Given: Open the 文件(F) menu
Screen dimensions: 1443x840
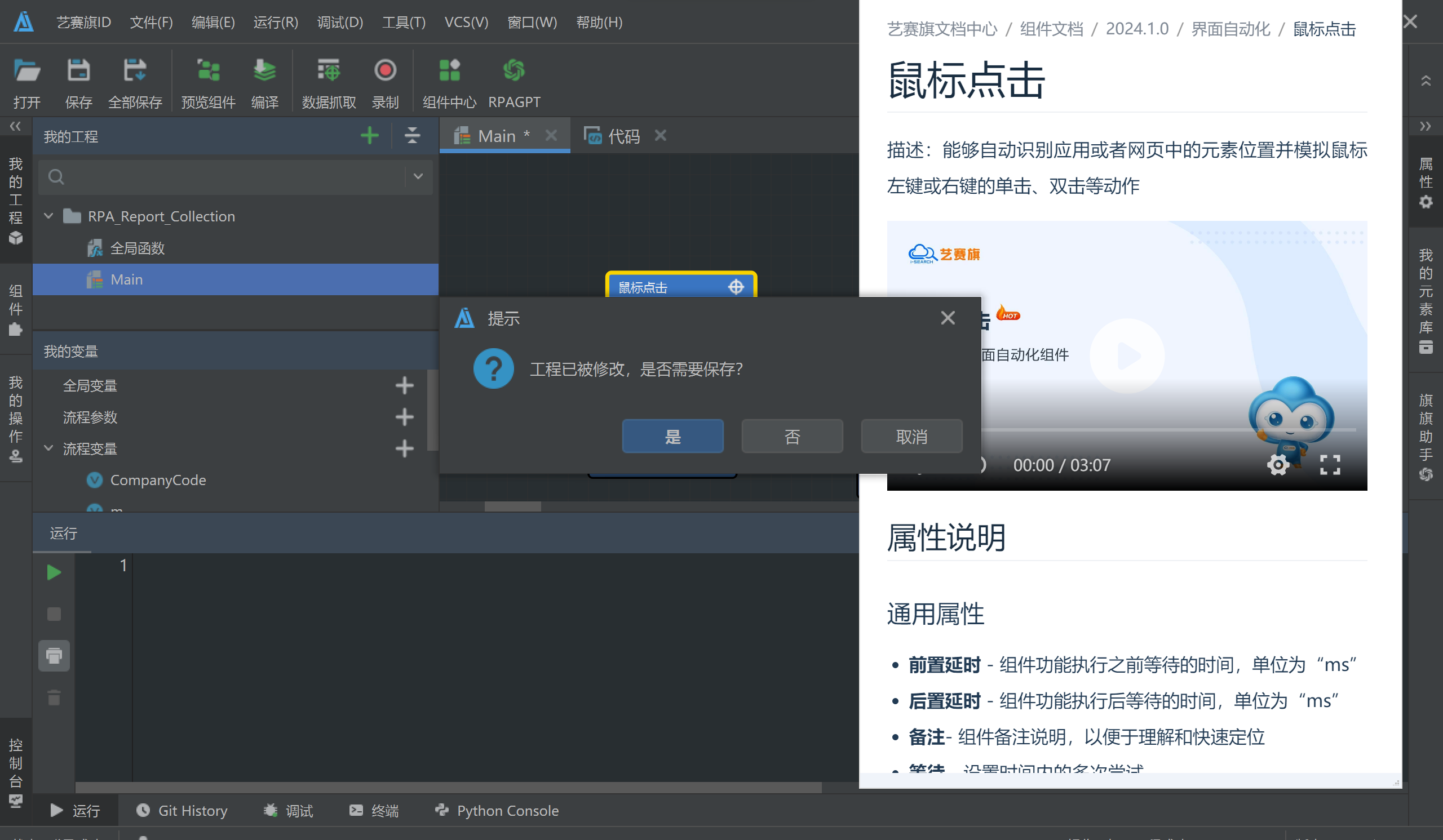Looking at the screenshot, I should tap(151, 22).
